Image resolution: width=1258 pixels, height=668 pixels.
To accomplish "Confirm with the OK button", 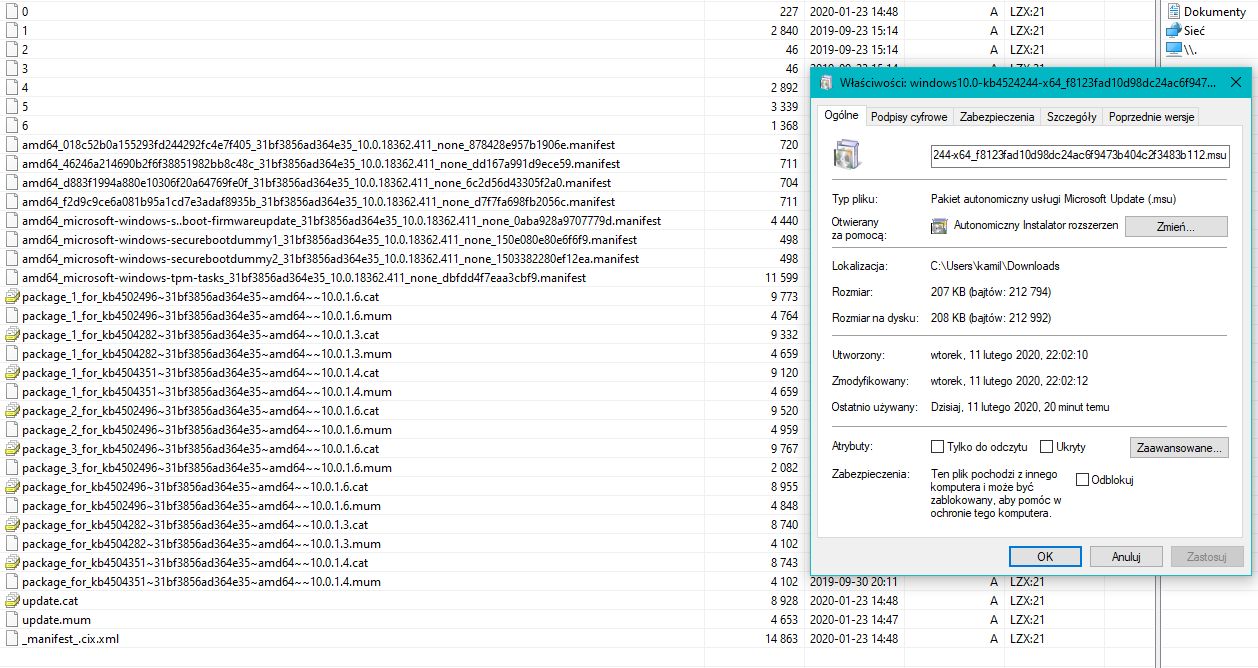I will 1045,556.
